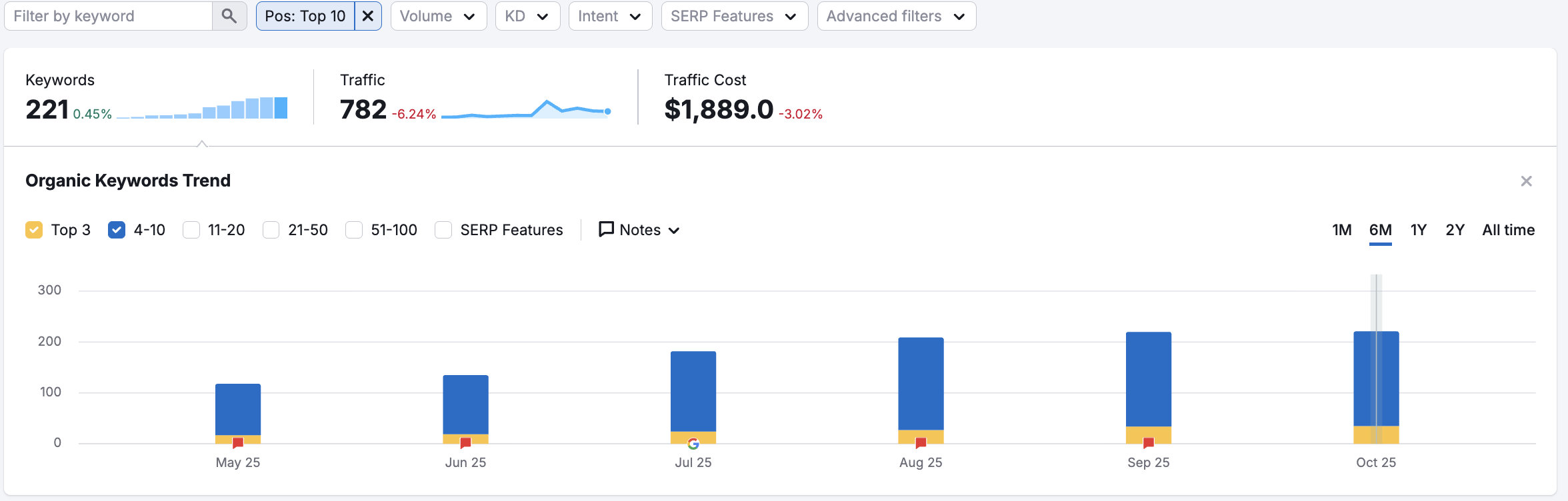This screenshot has width=1568, height=501.
Task: Click the red note flag on Sep 25
Action: [x=1148, y=443]
